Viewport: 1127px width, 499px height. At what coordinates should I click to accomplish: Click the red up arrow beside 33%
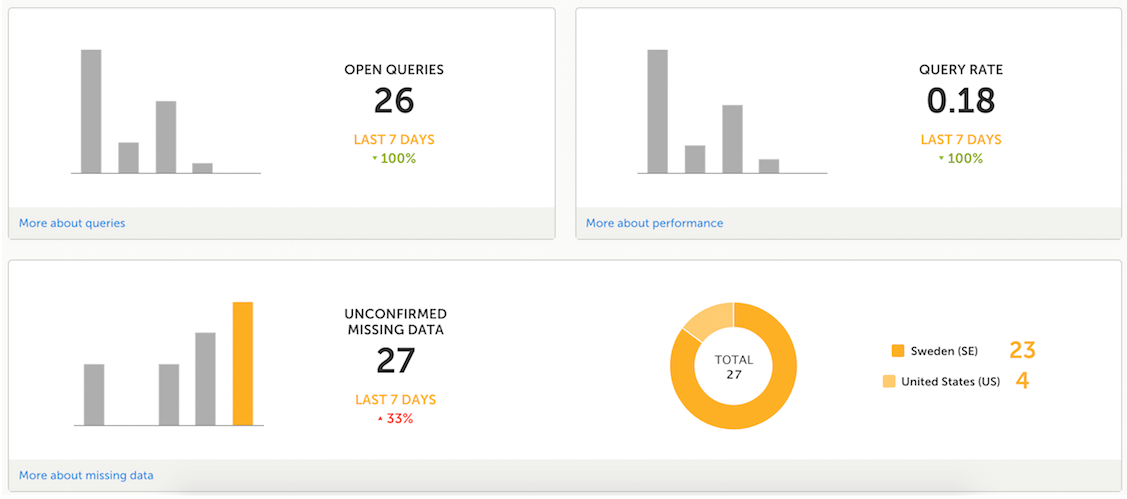click(x=380, y=419)
